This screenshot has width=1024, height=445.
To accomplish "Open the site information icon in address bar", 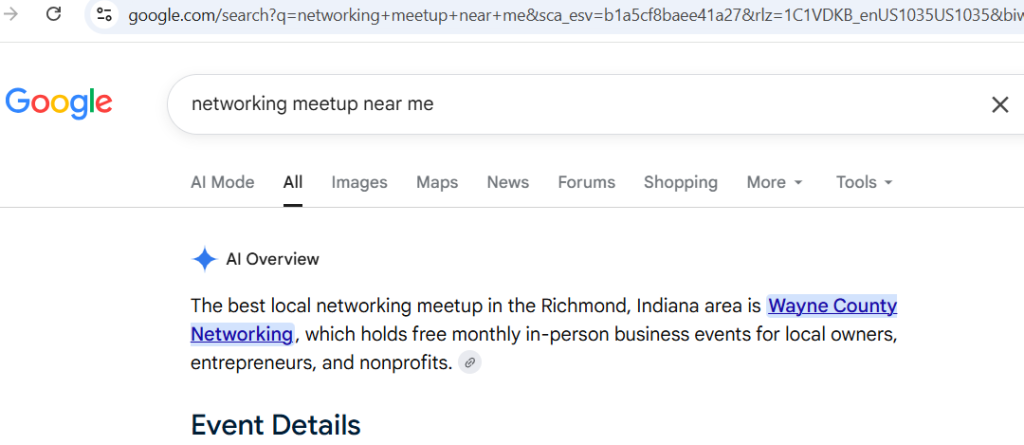I will pyautogui.click(x=104, y=14).
